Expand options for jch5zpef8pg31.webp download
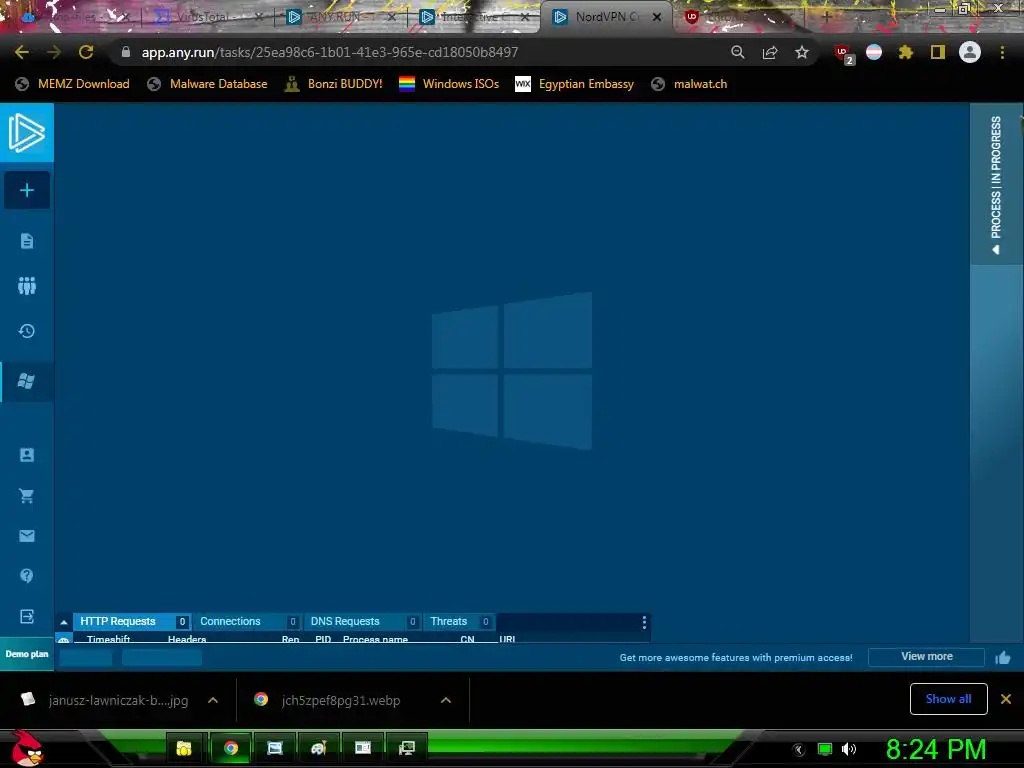 coord(446,700)
